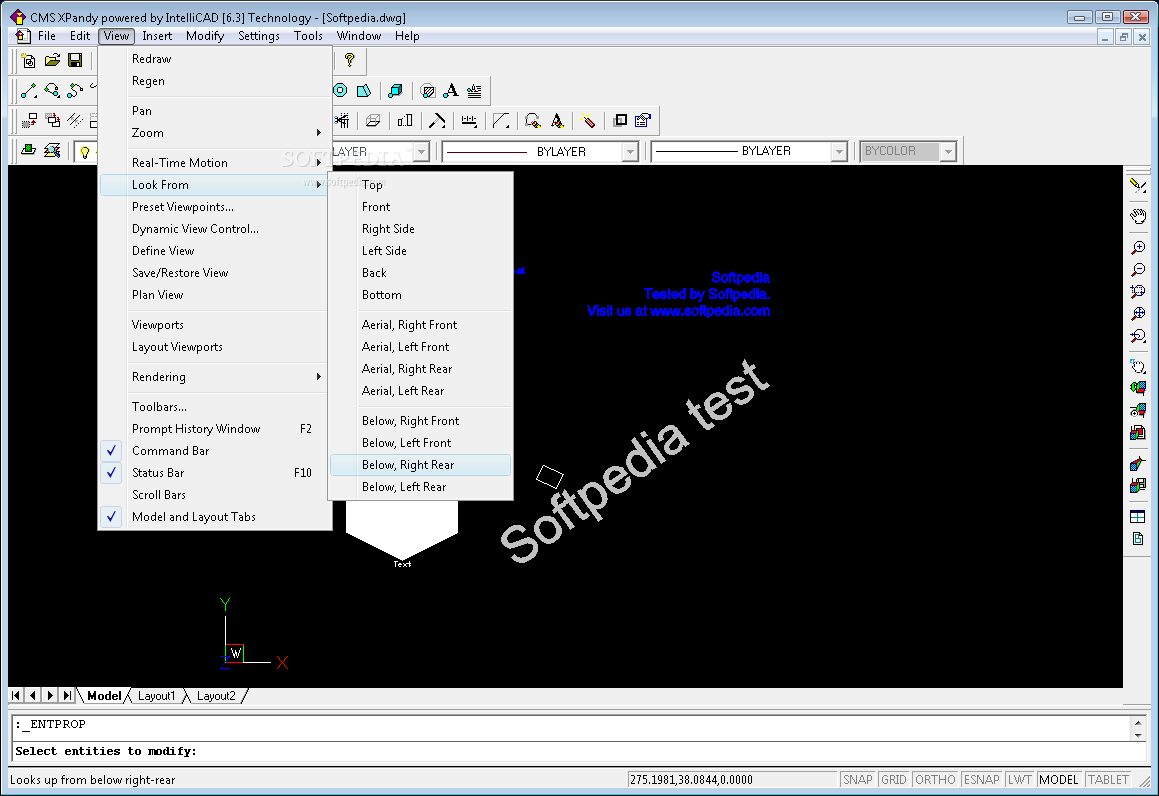Click the yellow question mark Help icon

[350, 61]
